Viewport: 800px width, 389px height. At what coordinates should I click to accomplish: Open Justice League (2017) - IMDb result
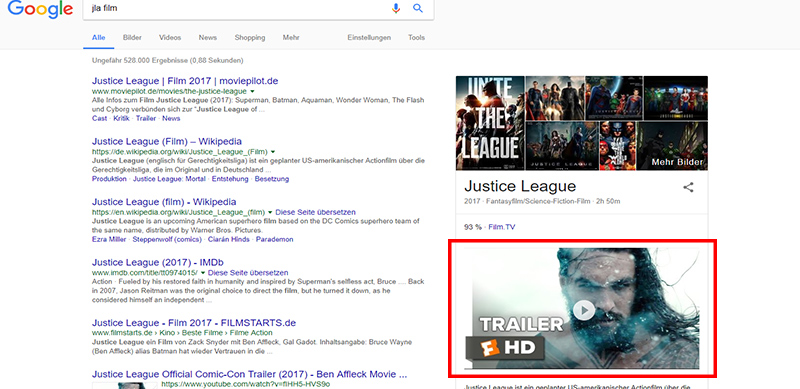158,262
